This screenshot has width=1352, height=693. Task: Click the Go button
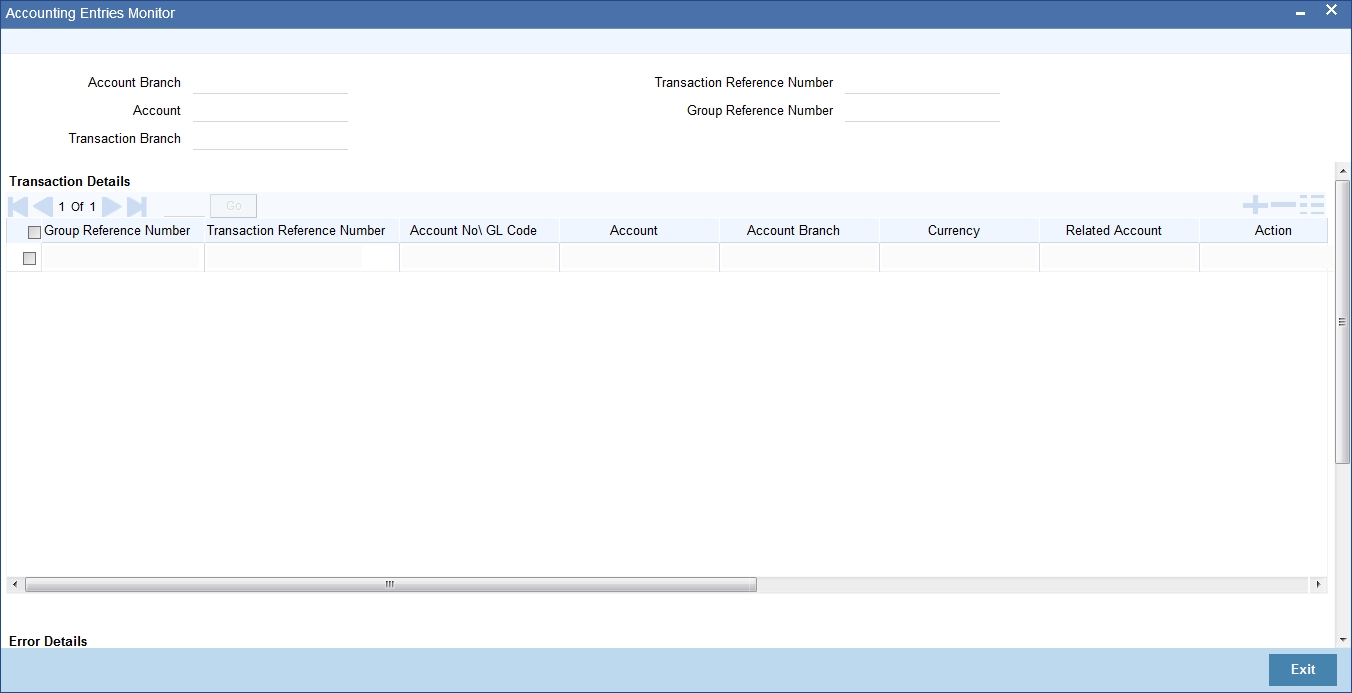(233, 206)
